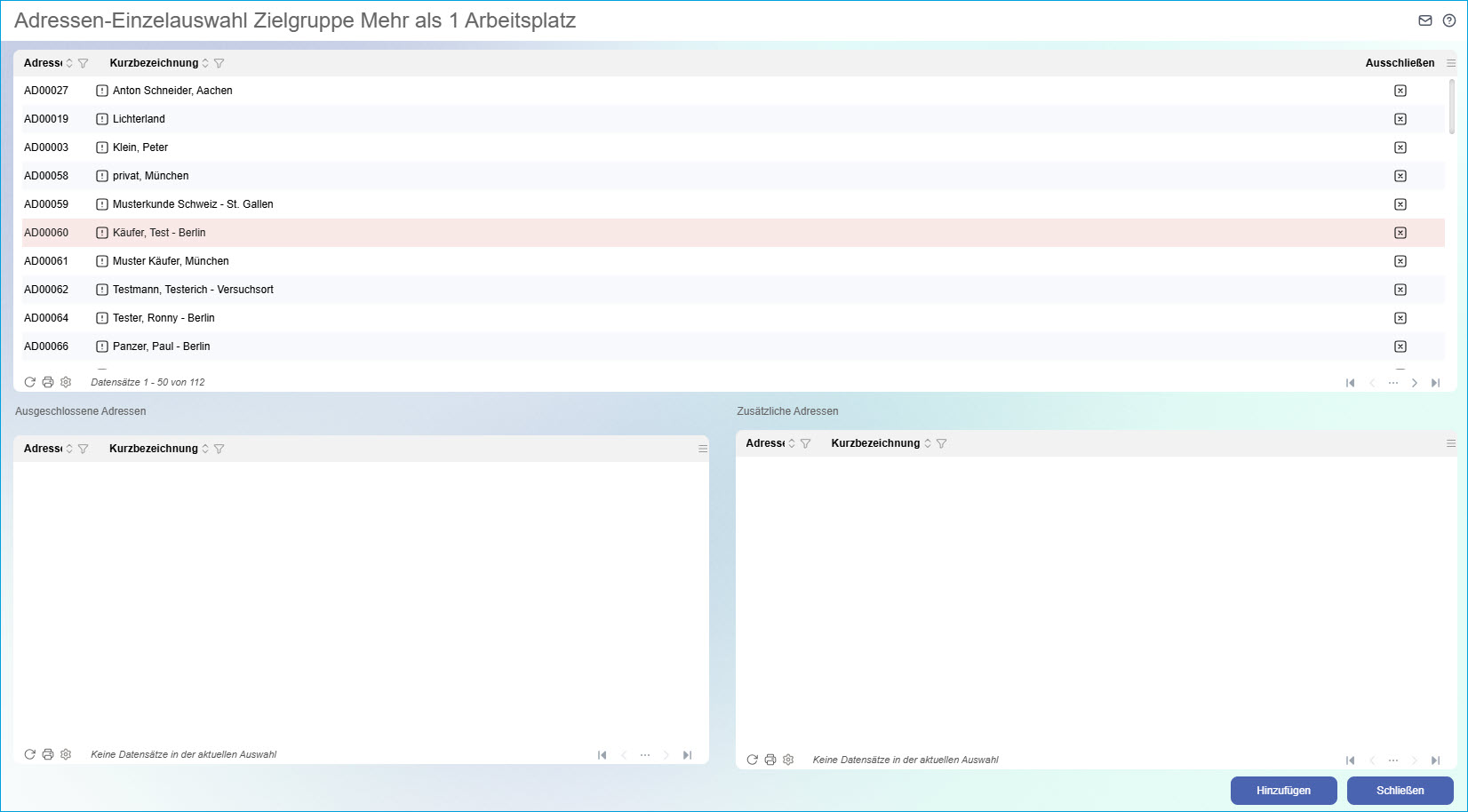
Task: Open info icon for Käufer, Test - Berlin
Action: point(102,233)
